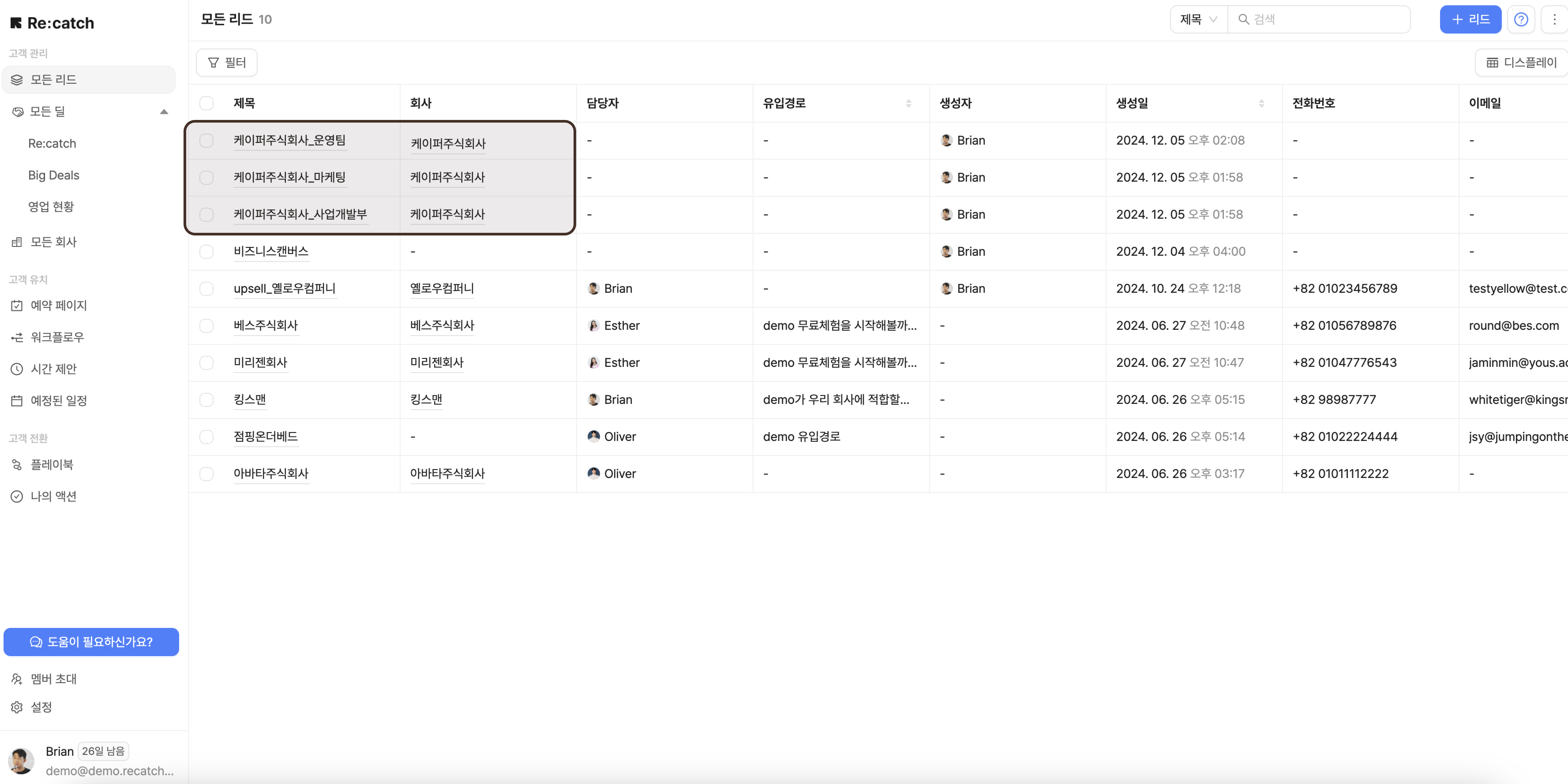Screen dimensions: 1568x784
Task: Check the 비즈니스캔버스 row checkbox
Action: coord(206,251)
